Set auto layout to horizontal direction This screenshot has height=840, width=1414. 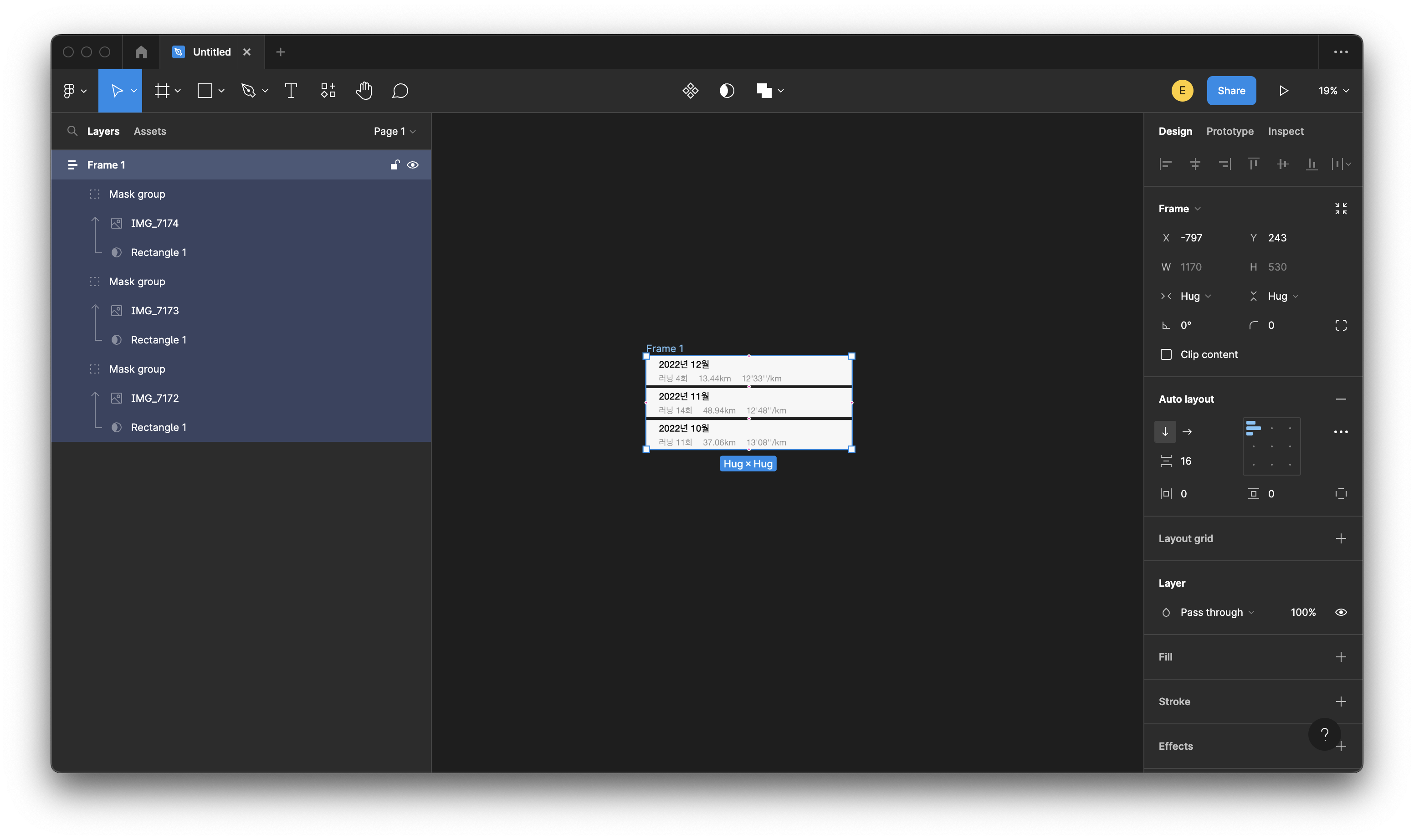click(1187, 432)
